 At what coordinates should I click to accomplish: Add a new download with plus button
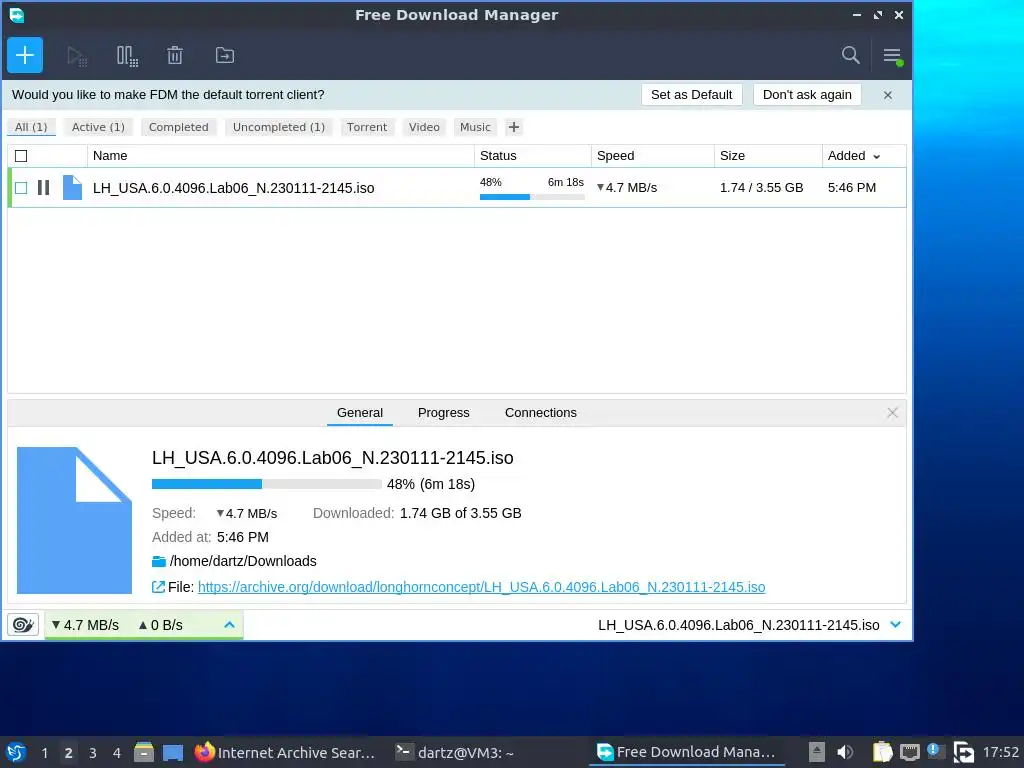click(25, 56)
